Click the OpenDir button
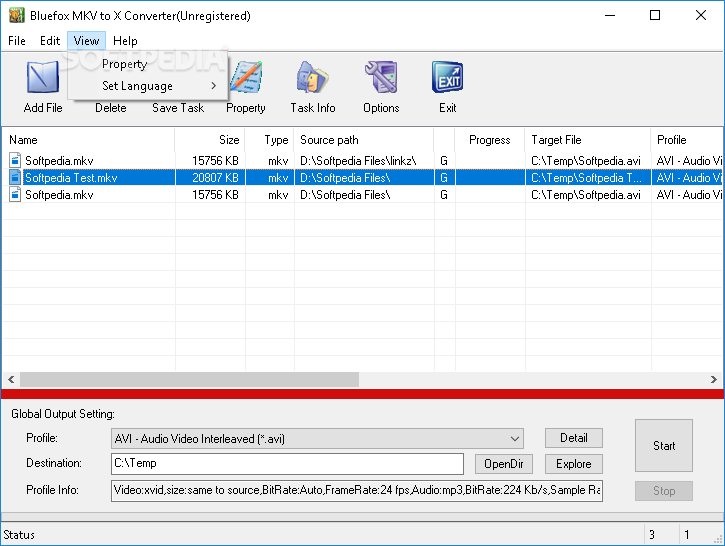725x546 pixels. [x=504, y=464]
